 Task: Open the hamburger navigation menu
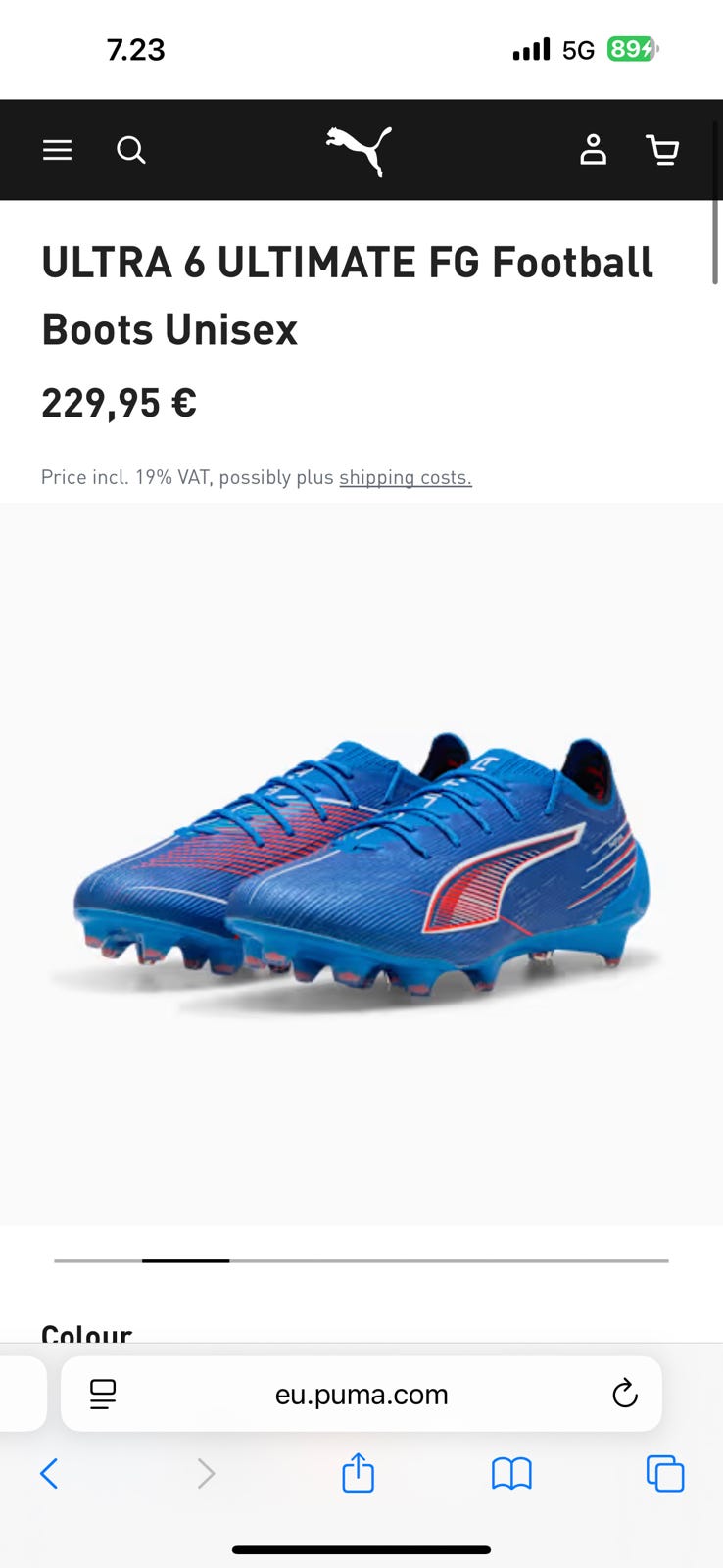pos(57,150)
